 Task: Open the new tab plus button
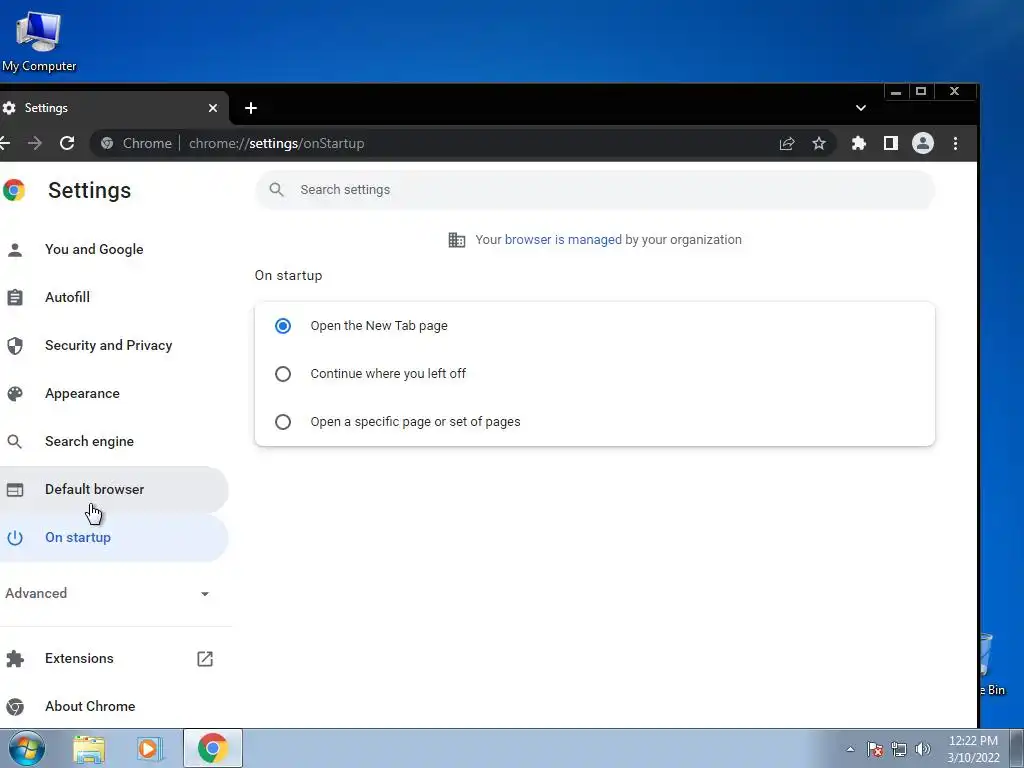[x=251, y=108]
